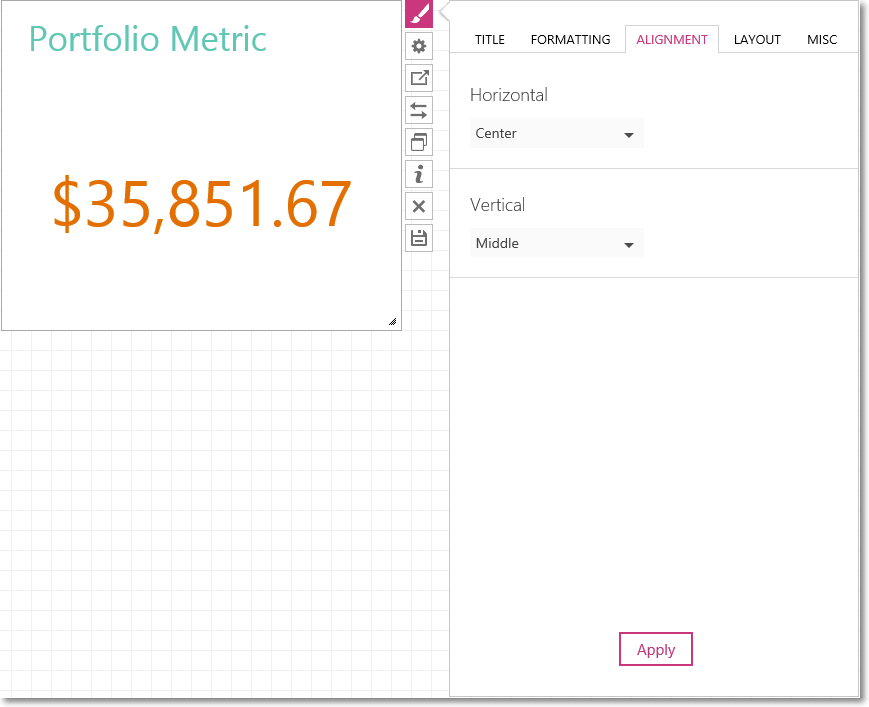Open the info icon
This screenshot has width=869, height=707.
pos(419,175)
